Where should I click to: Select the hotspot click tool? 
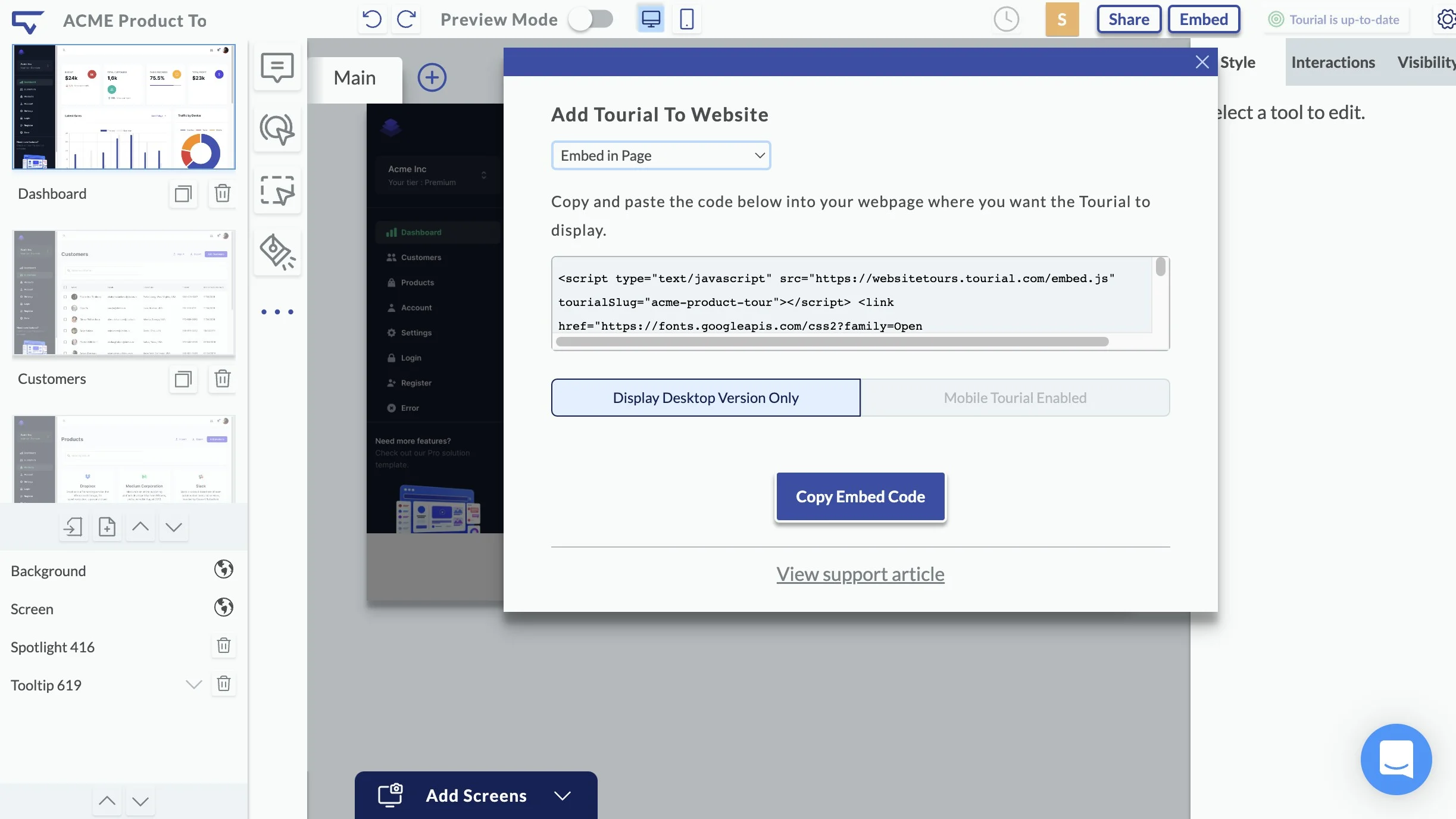coord(277,129)
